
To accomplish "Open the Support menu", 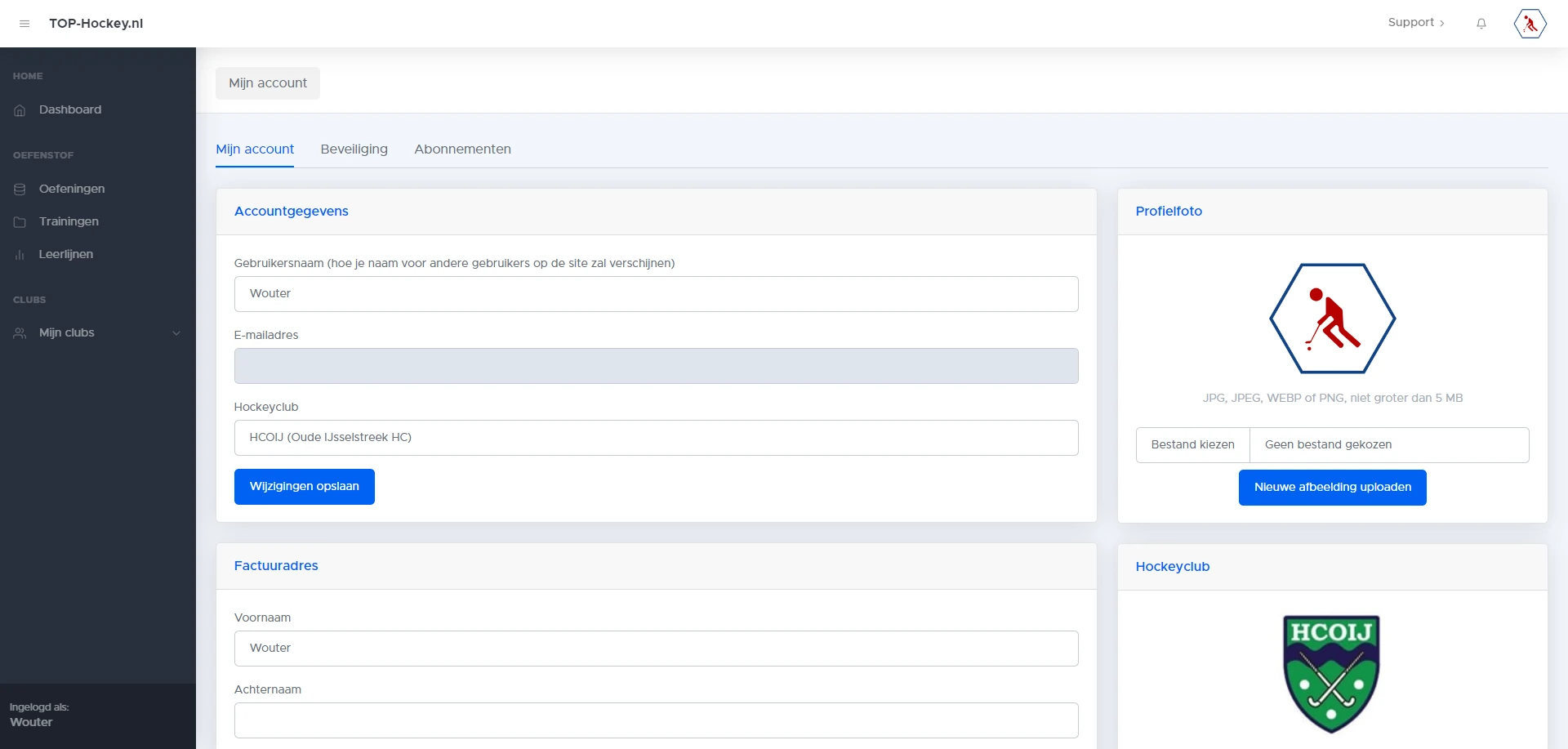I will pos(1415,22).
